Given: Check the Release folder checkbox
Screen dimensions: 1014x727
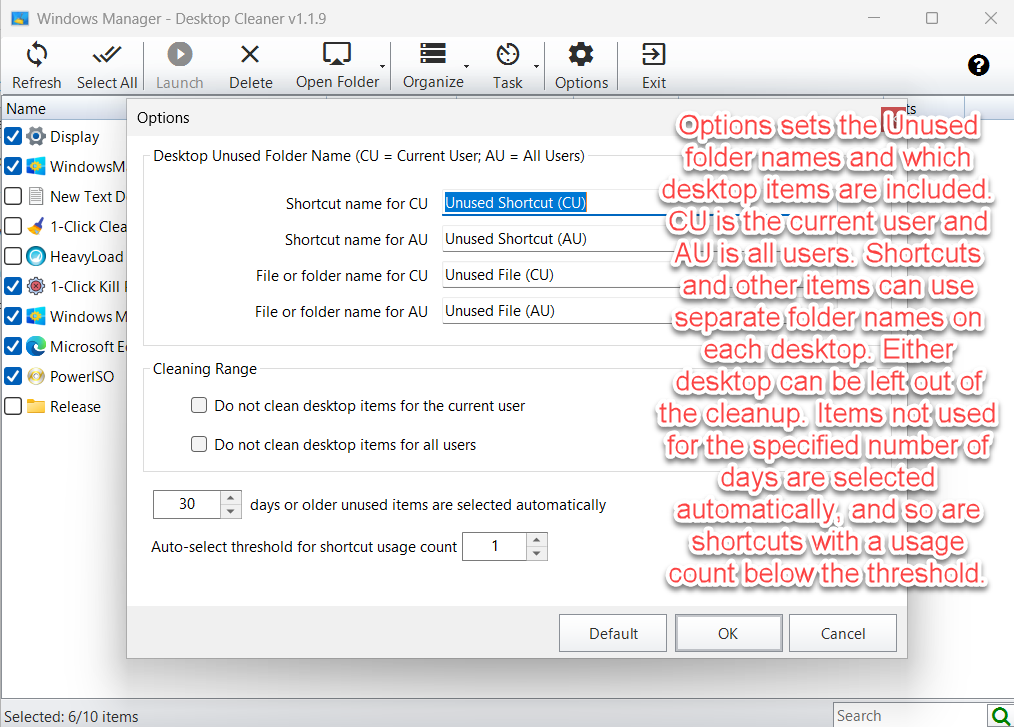Looking at the screenshot, I should click(13, 406).
